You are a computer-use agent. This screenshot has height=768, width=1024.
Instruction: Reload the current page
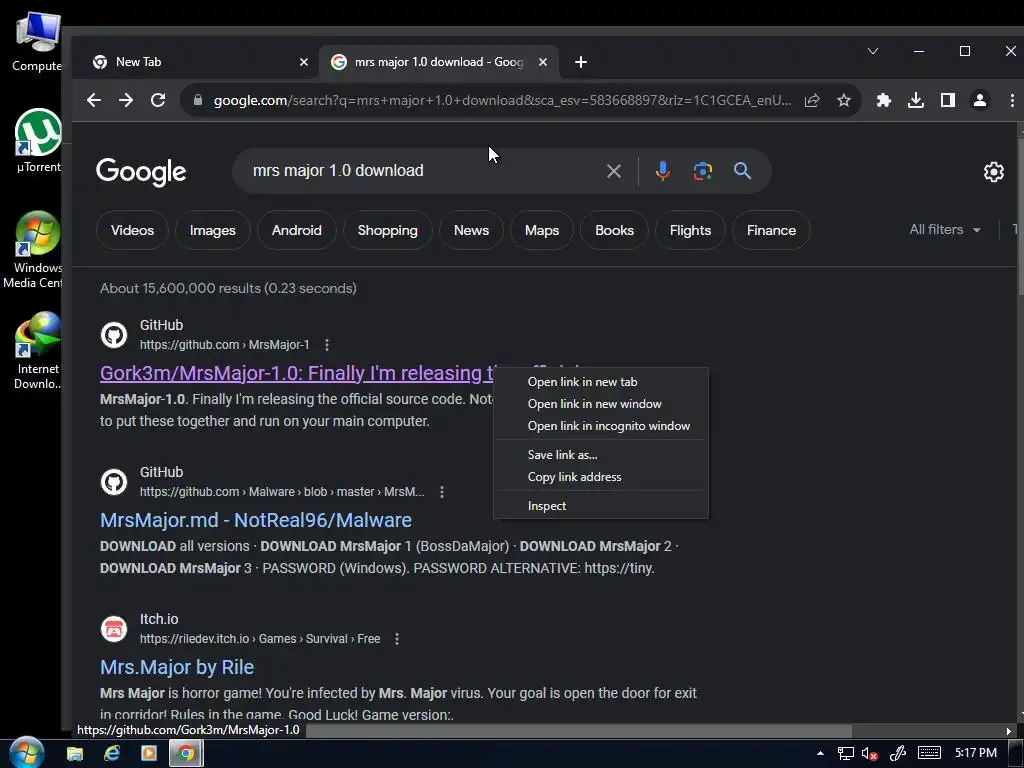coord(158,101)
